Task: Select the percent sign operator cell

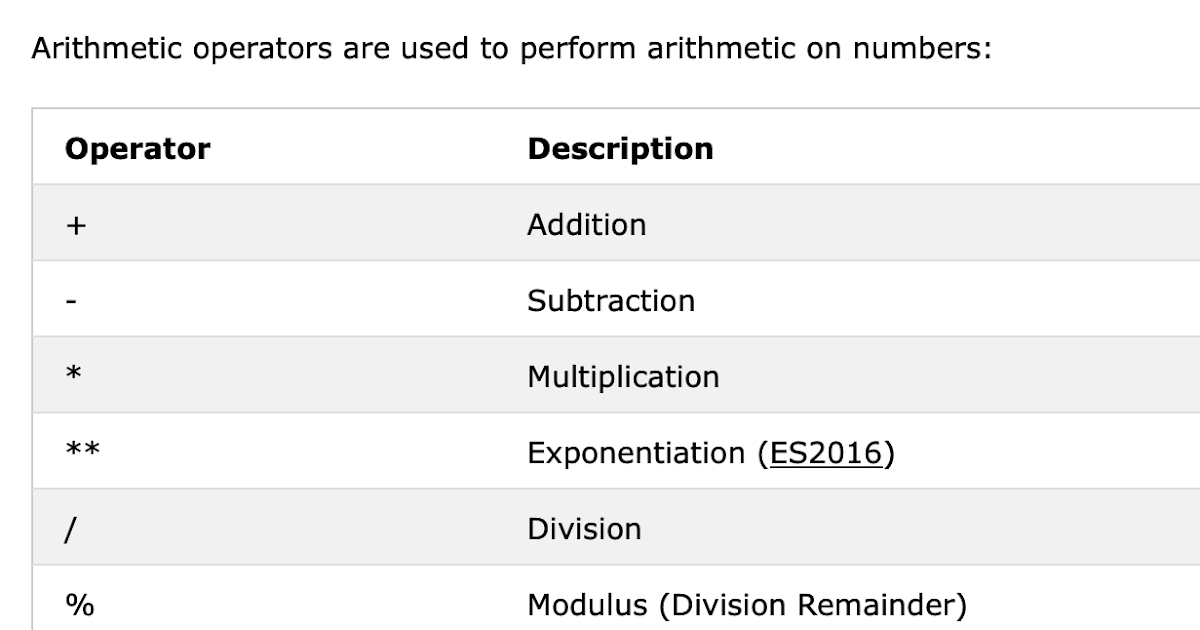Action: 78,606
